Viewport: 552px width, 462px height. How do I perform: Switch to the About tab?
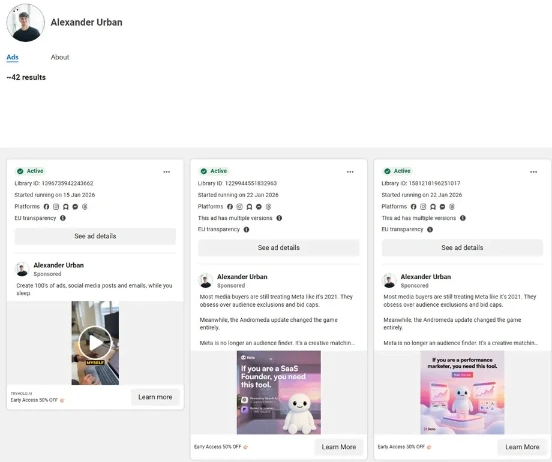(x=60, y=57)
